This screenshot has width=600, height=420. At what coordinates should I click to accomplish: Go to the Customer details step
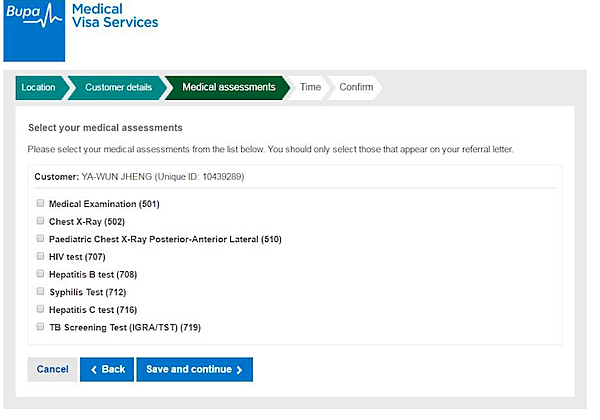(118, 88)
